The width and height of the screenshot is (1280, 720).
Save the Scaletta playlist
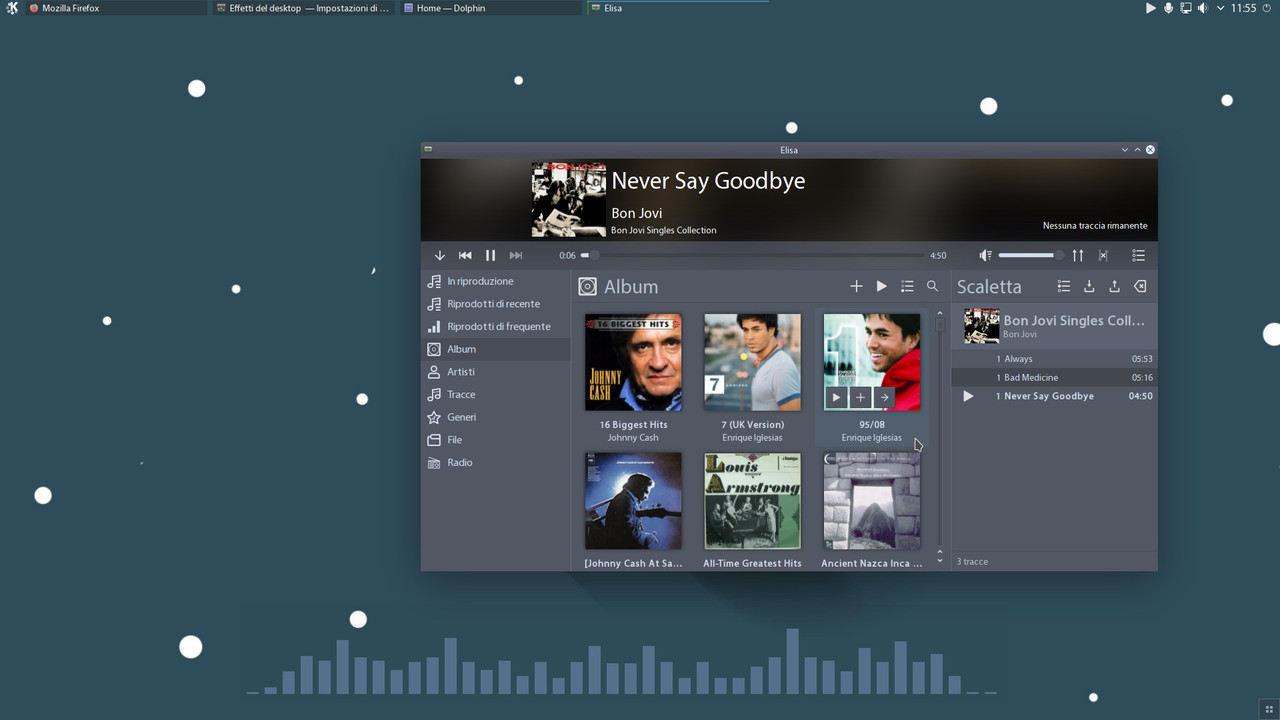[x=1114, y=286]
